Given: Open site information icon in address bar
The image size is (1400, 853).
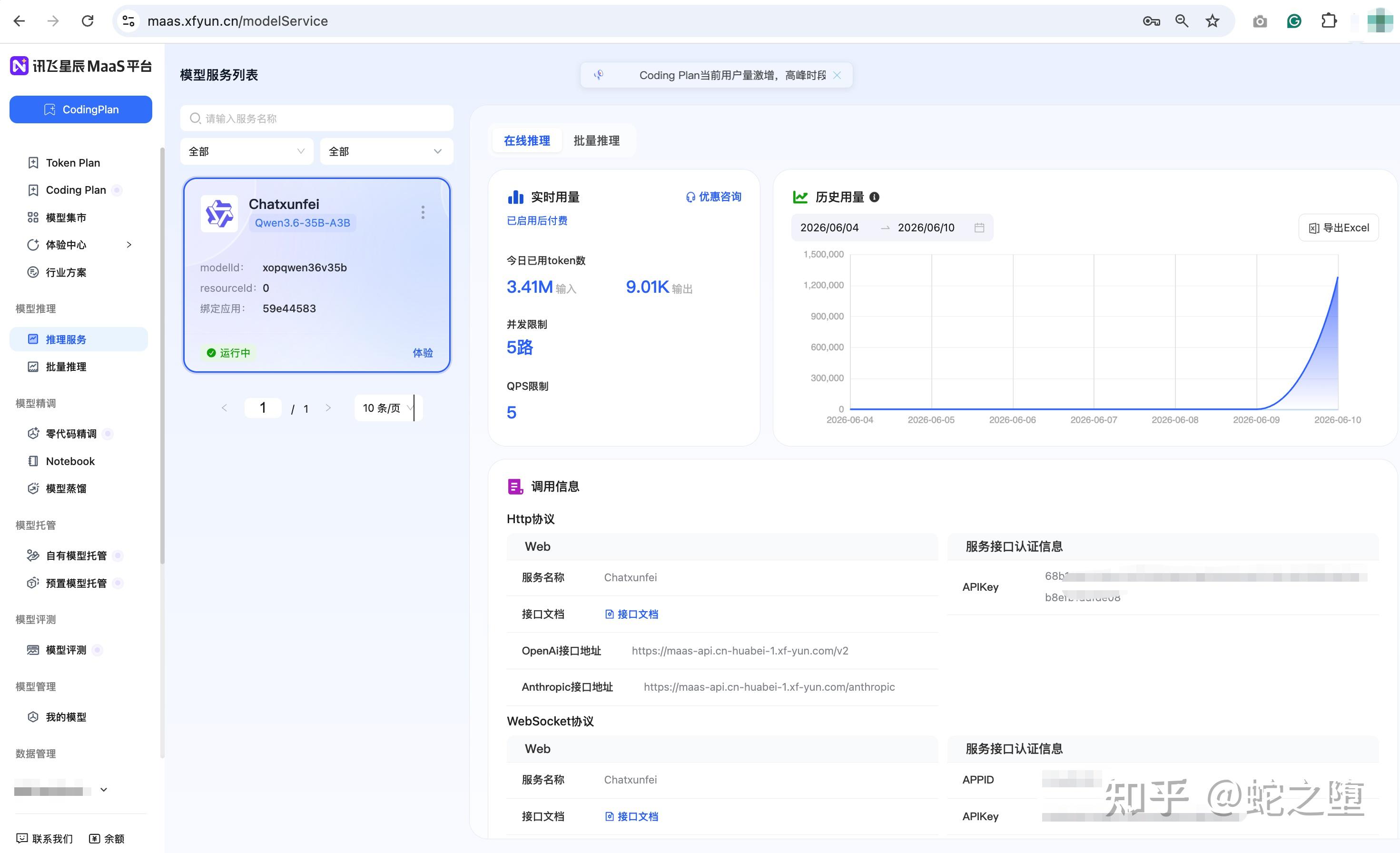Looking at the screenshot, I should [x=129, y=21].
